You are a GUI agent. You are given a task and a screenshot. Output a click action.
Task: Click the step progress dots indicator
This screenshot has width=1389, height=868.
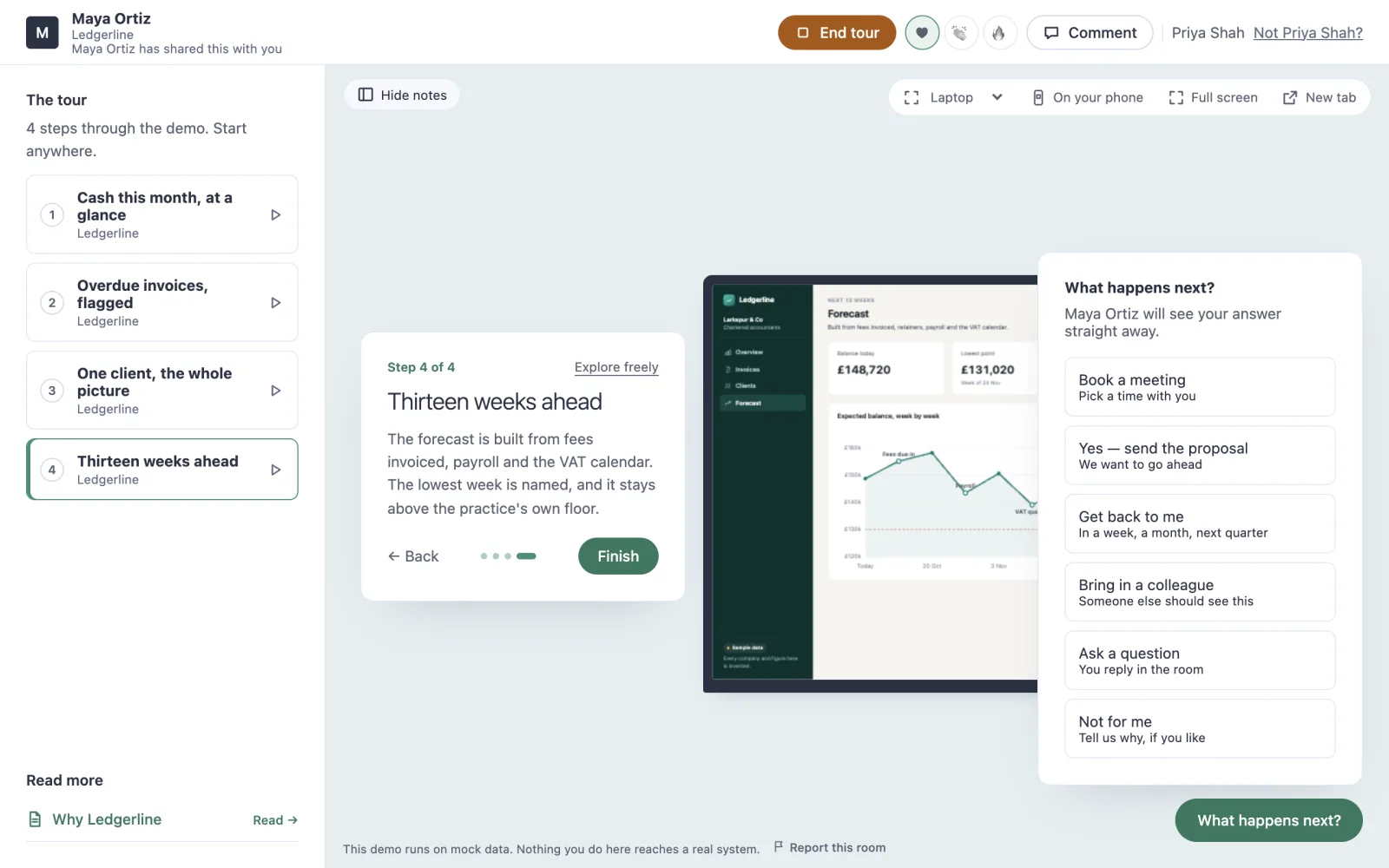tap(509, 556)
